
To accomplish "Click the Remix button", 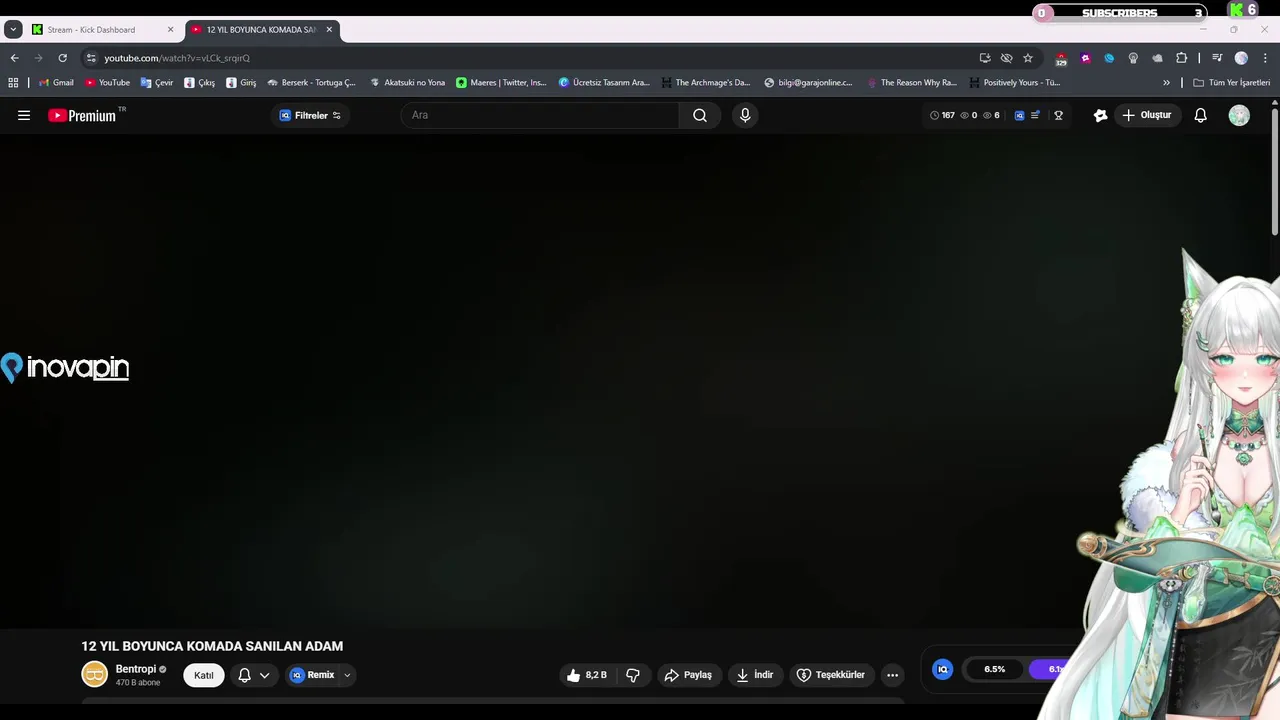I will [x=313, y=675].
